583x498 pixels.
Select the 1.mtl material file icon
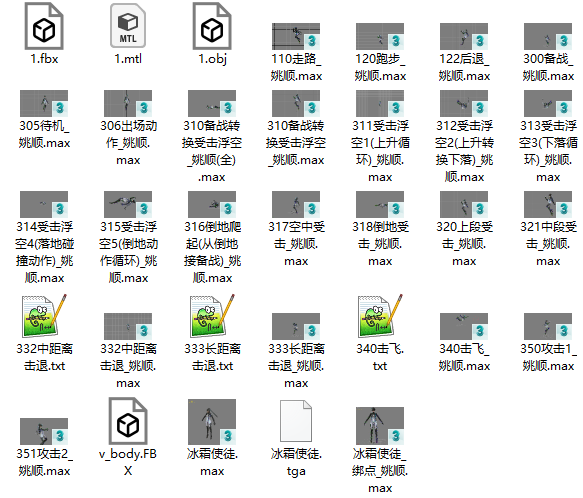click(x=128, y=26)
